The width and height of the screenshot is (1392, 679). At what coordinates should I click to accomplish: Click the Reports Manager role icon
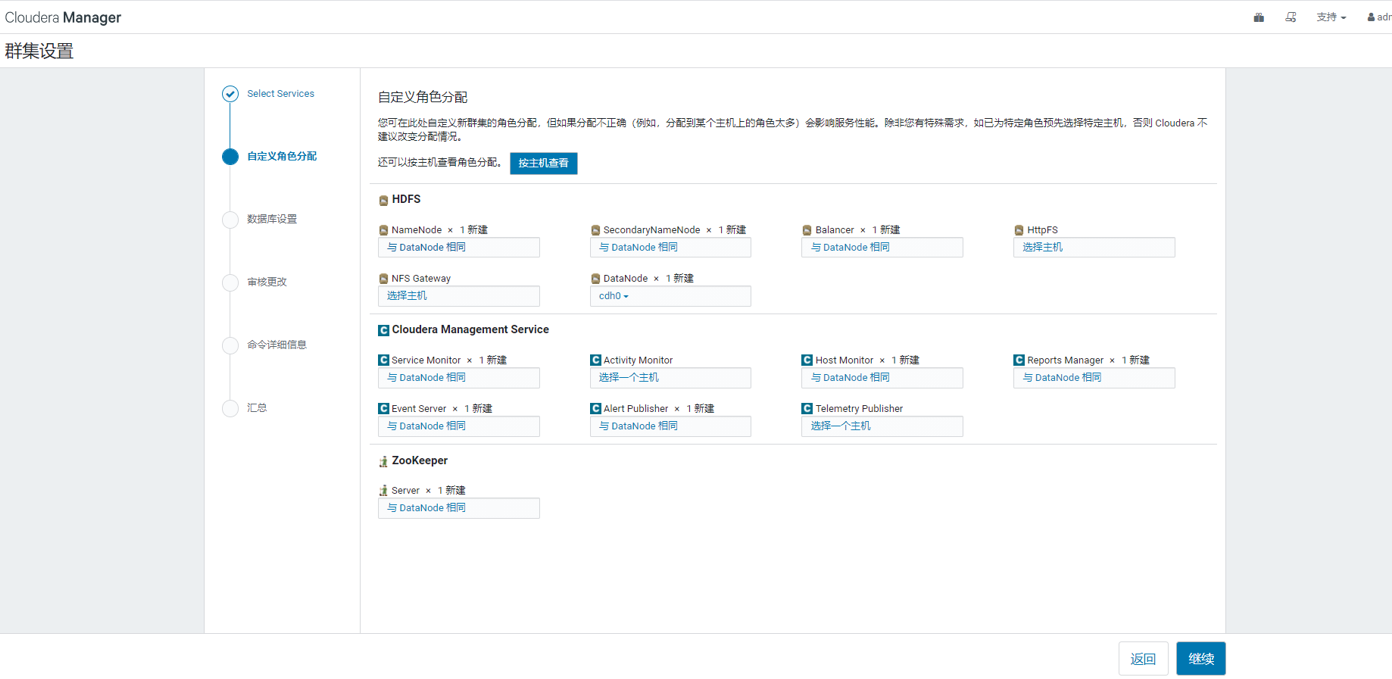(1019, 360)
